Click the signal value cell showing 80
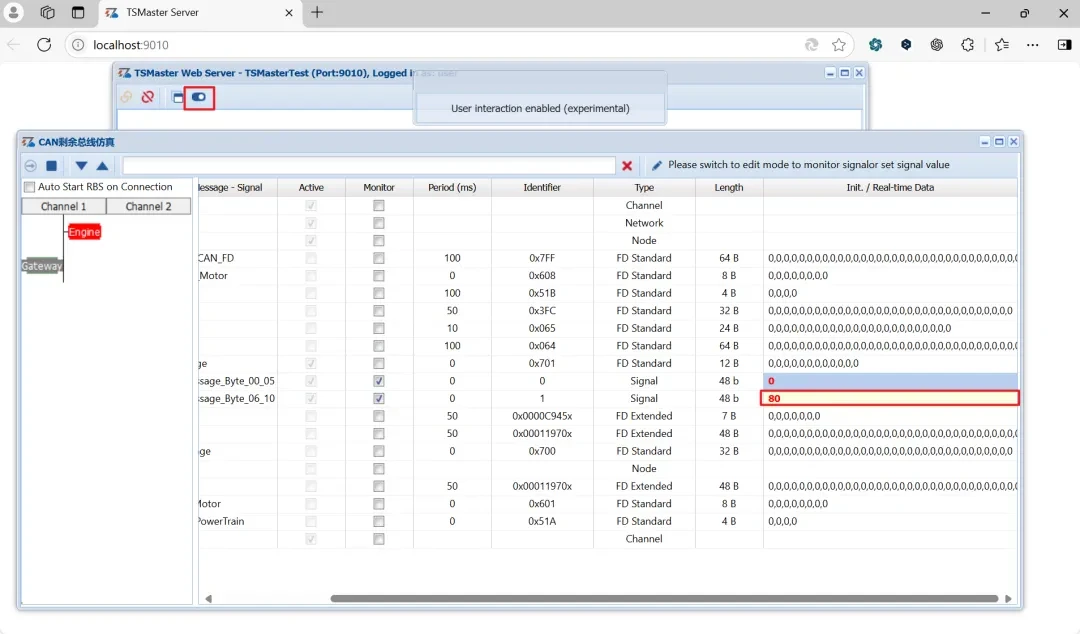The image size is (1080, 634). [x=890, y=398]
